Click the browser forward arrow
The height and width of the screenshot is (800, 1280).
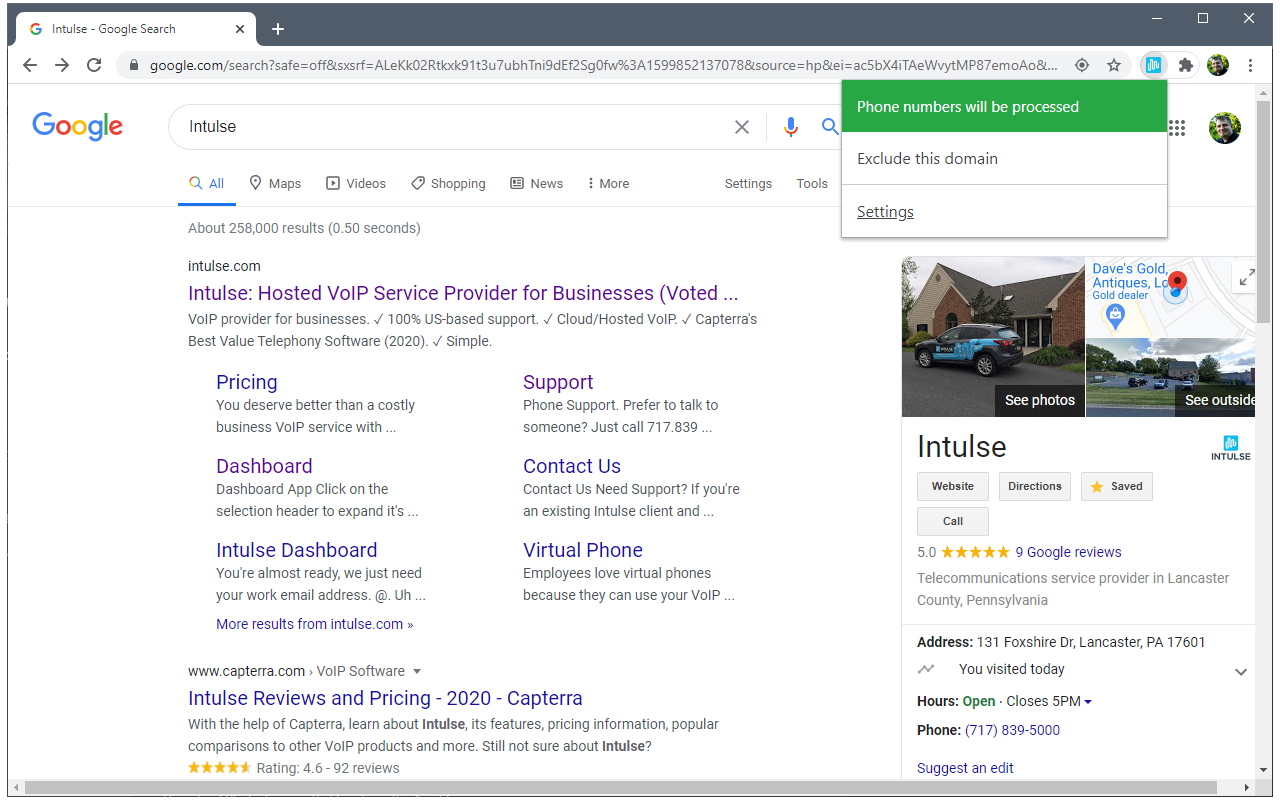62,65
